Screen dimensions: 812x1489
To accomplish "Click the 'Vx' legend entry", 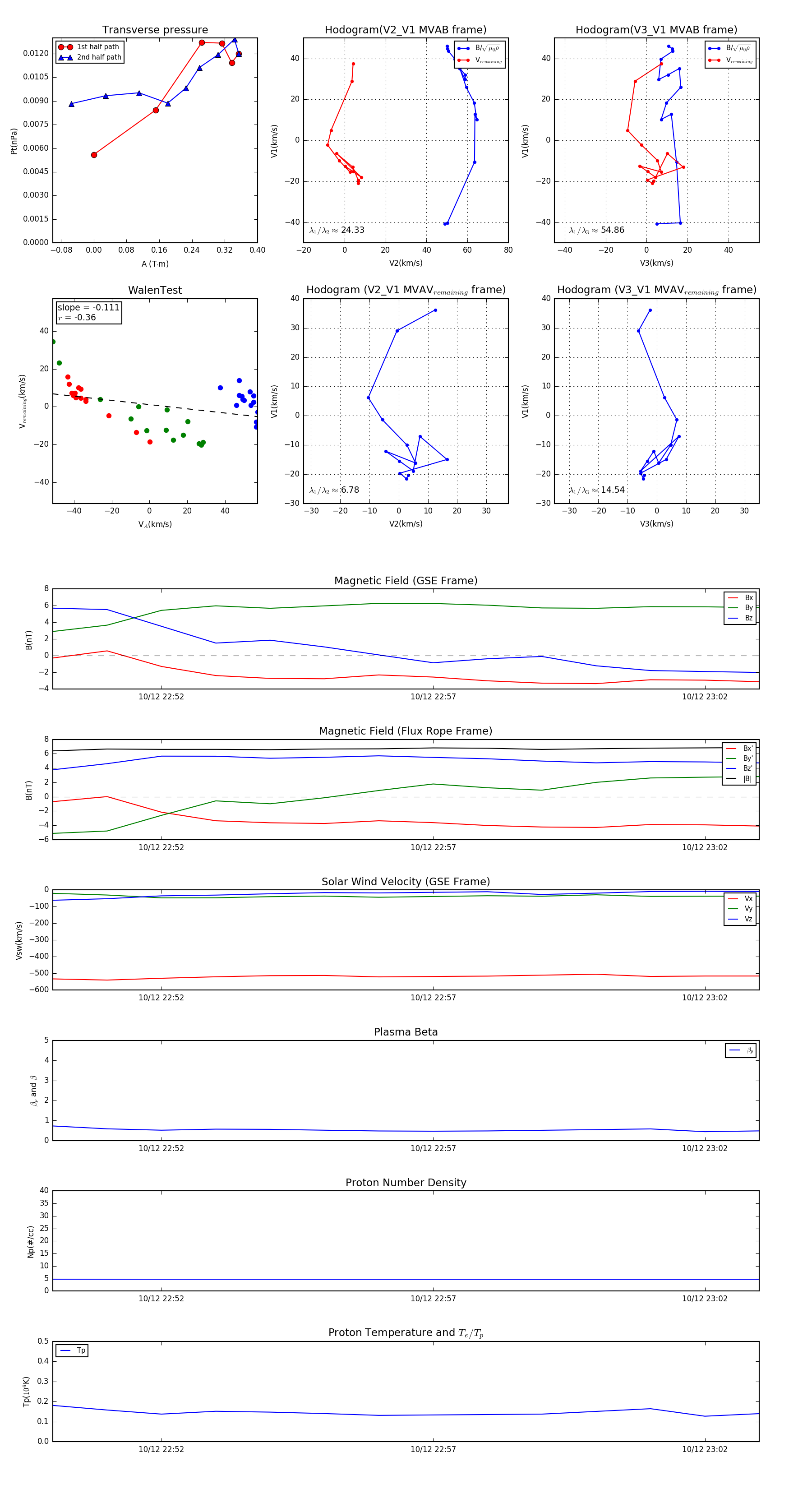I will 740,899.
